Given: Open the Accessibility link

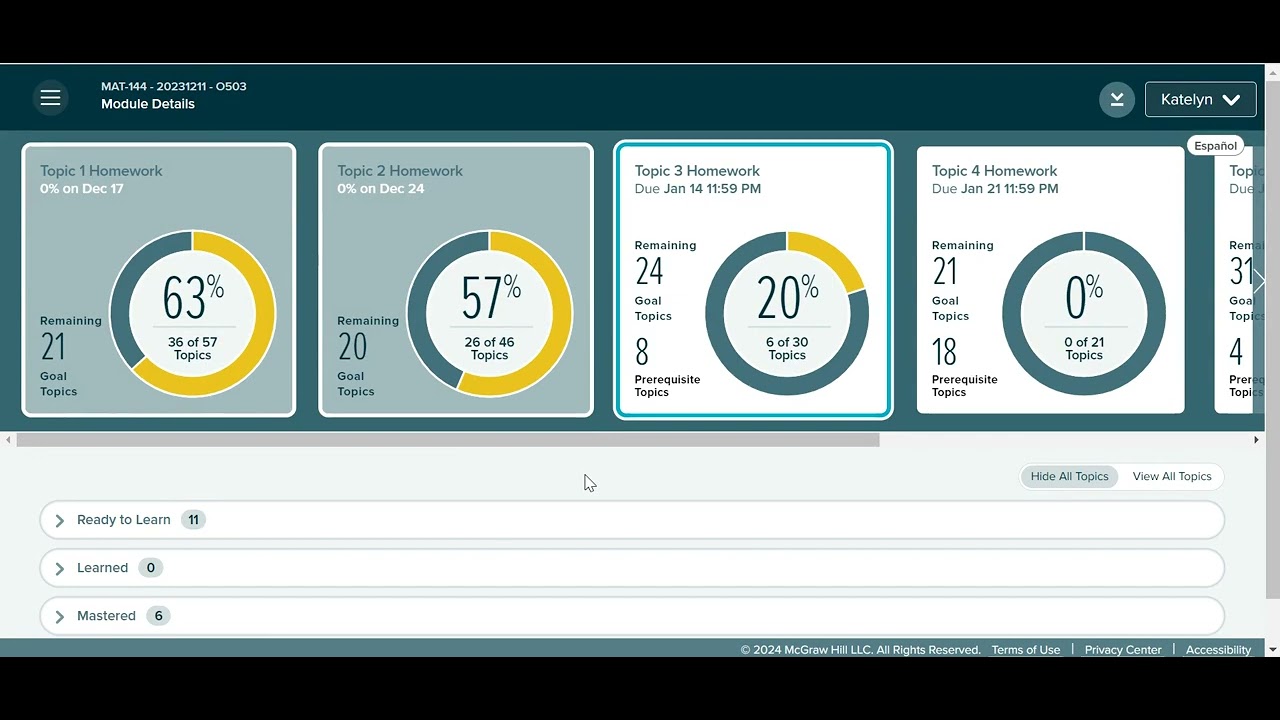Looking at the screenshot, I should coord(1218,650).
